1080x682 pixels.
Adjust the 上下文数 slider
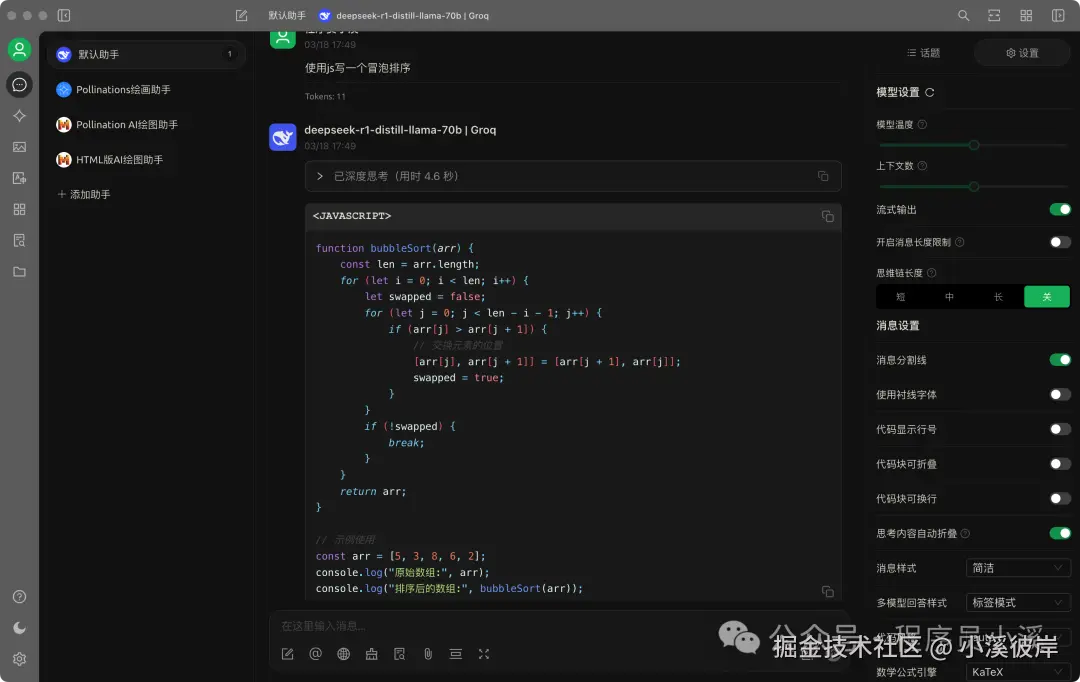(x=973, y=187)
